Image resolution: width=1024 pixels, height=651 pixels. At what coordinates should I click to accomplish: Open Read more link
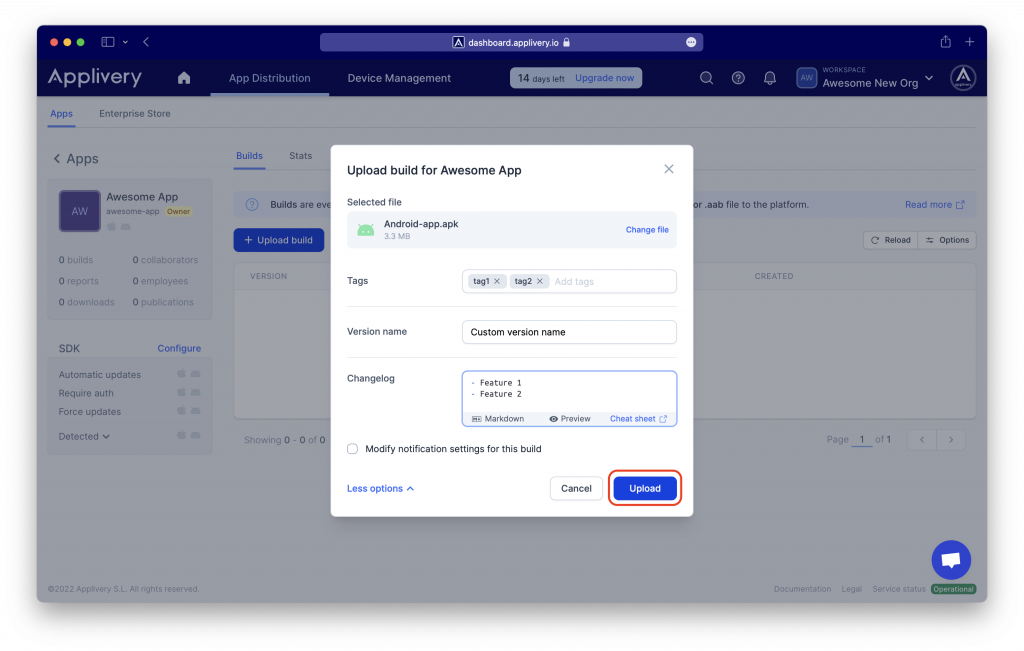click(934, 204)
